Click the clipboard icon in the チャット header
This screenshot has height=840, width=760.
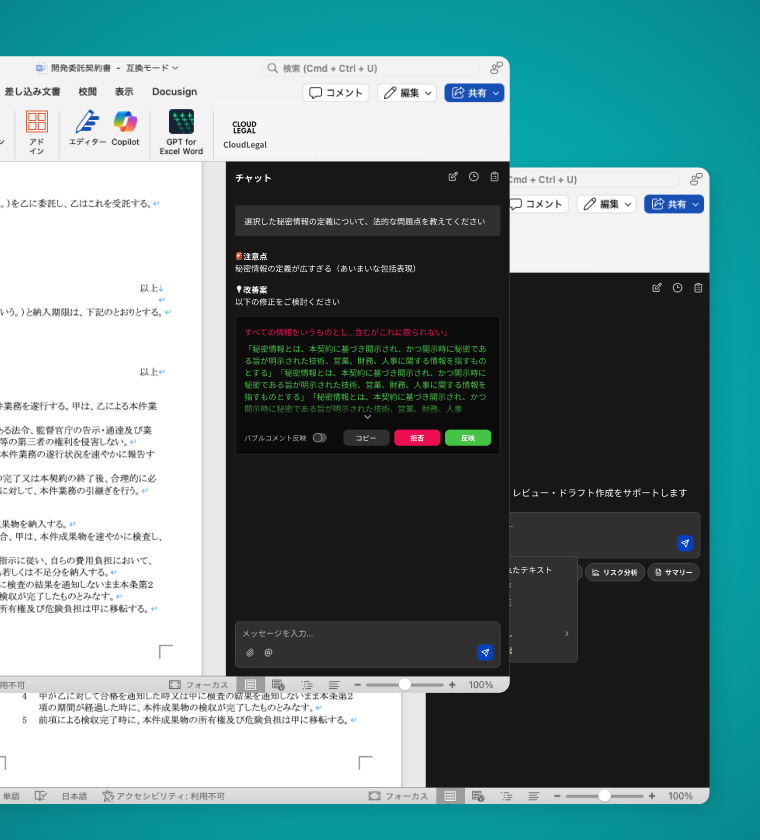(x=494, y=177)
